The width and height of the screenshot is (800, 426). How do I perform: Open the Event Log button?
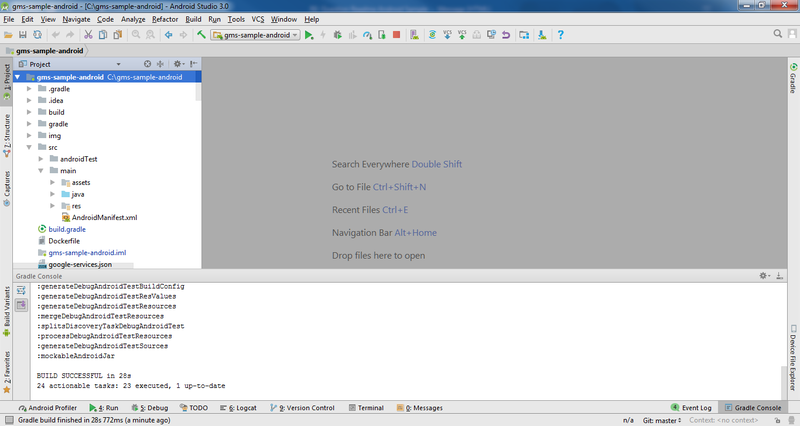point(690,408)
